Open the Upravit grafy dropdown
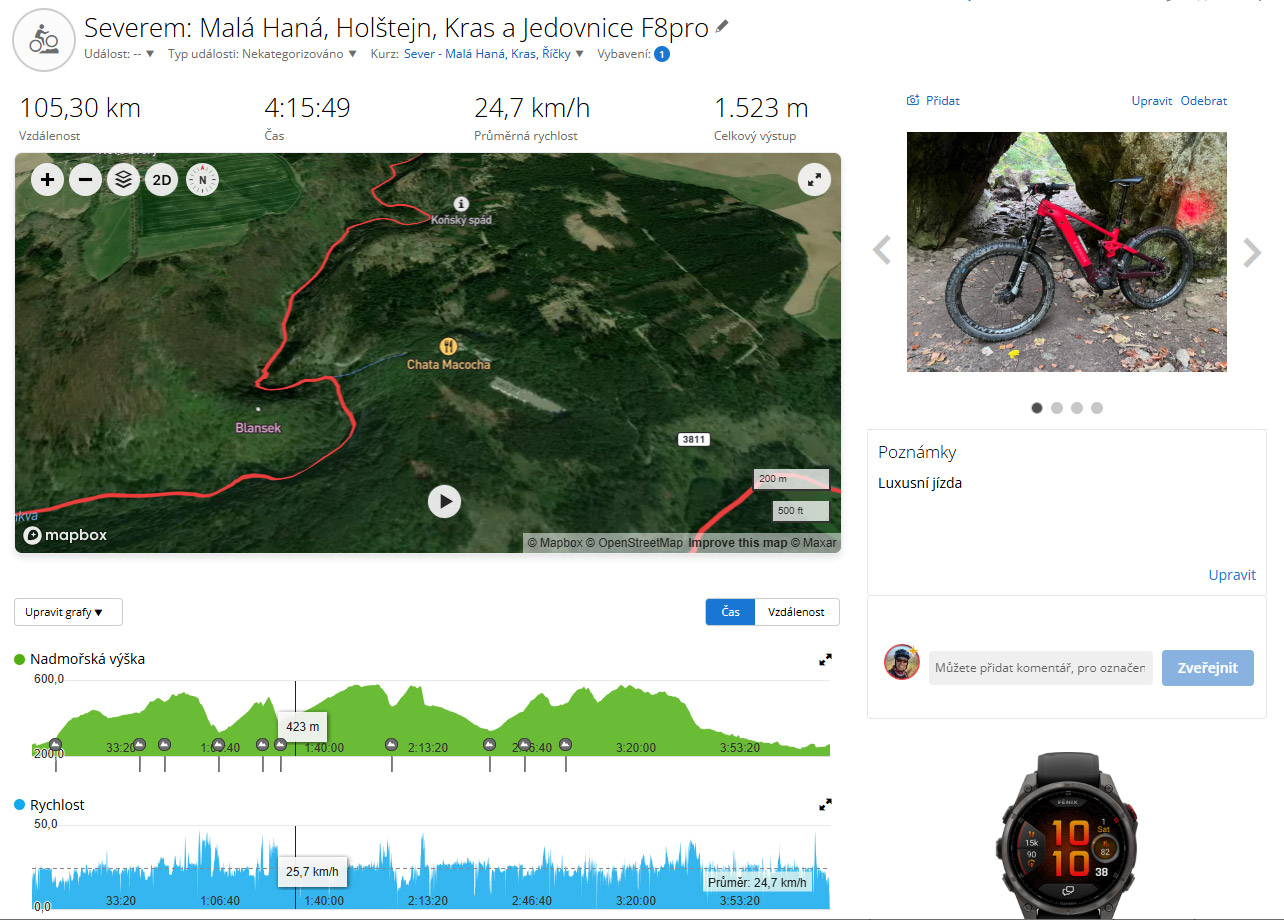This screenshot has height=920, width=1284. pos(68,612)
